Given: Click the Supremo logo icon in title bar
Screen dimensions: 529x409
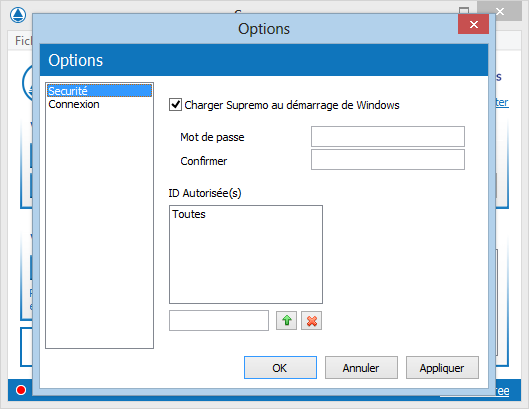Looking at the screenshot, I should point(18,15).
